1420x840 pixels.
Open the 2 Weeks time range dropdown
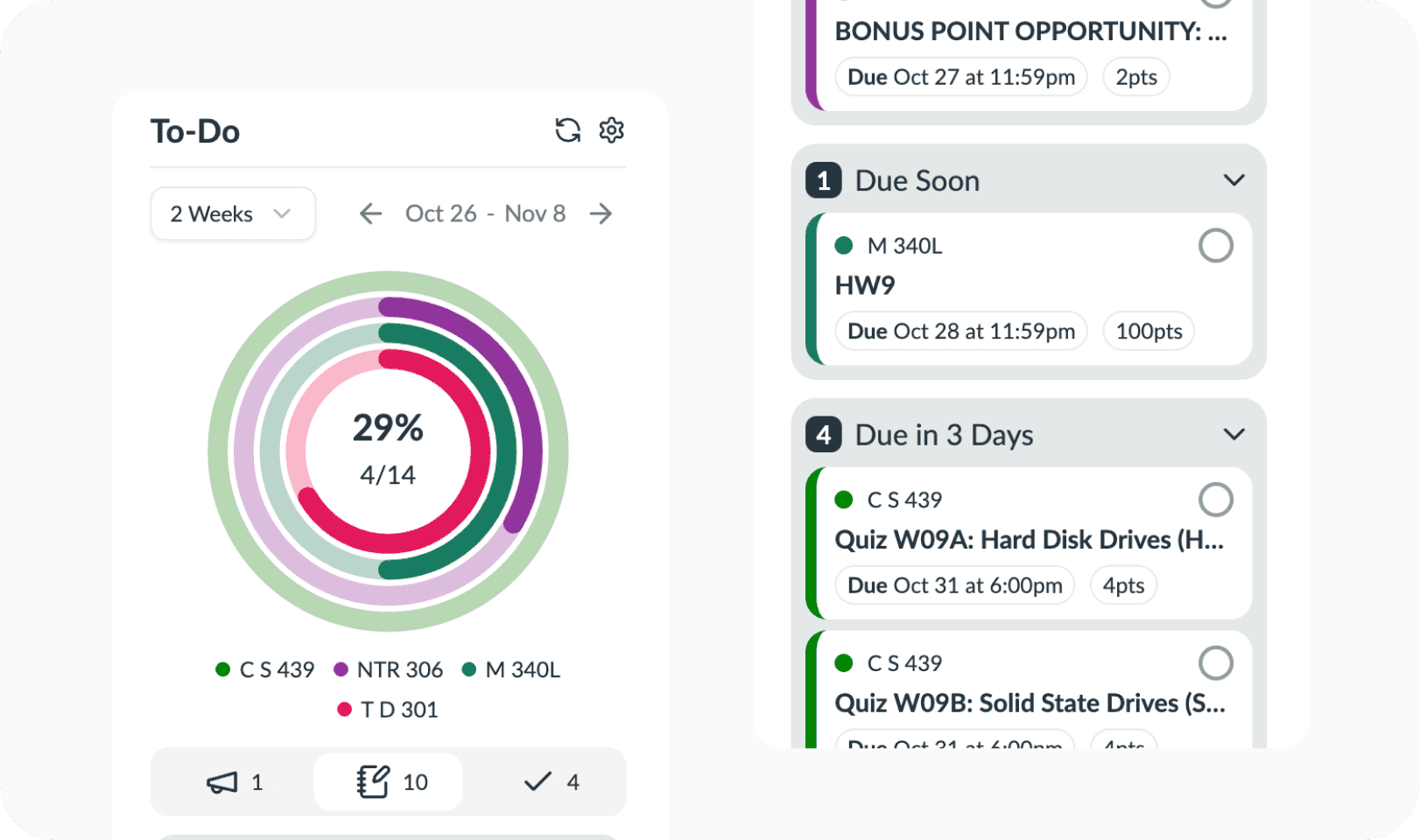(x=233, y=213)
